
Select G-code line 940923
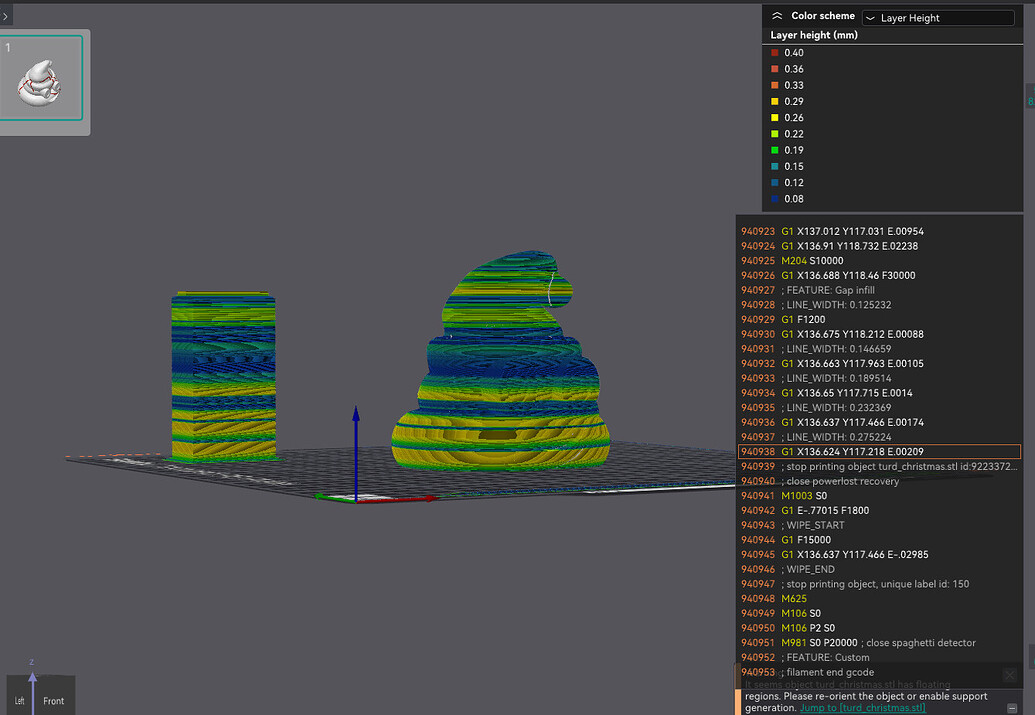click(879, 231)
